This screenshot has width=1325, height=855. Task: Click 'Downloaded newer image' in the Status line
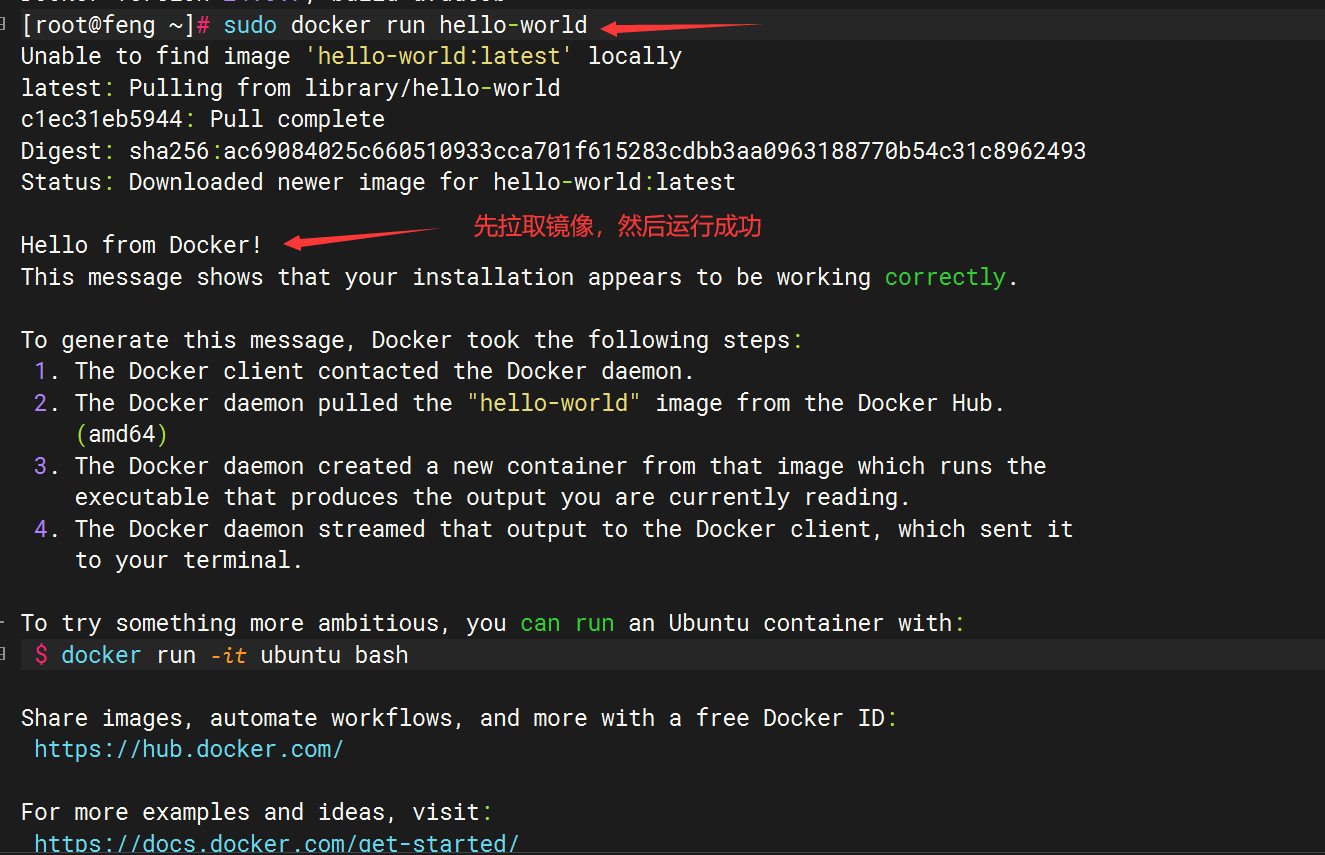277,182
